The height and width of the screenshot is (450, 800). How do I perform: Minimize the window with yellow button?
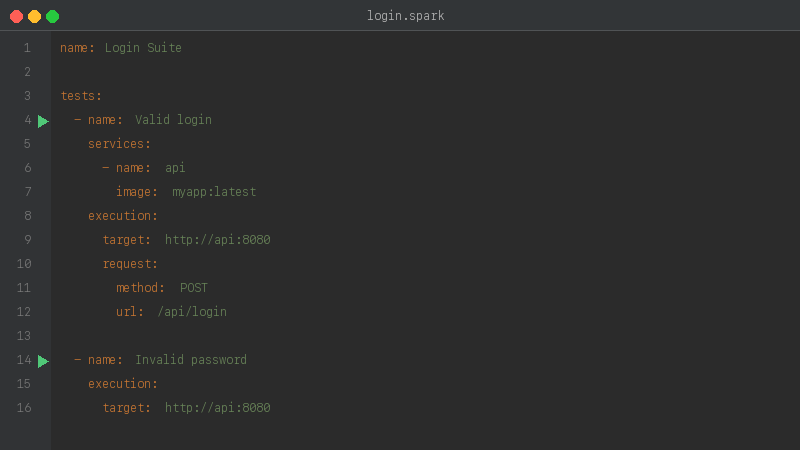(34, 16)
